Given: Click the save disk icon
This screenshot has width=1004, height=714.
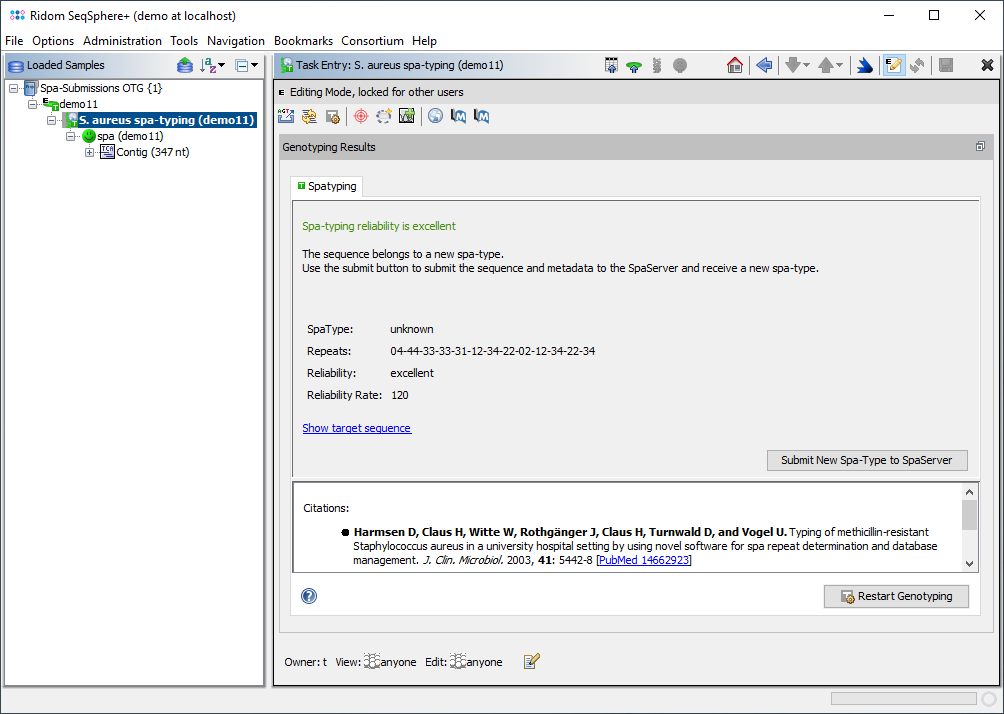Looking at the screenshot, I should coord(945,65).
